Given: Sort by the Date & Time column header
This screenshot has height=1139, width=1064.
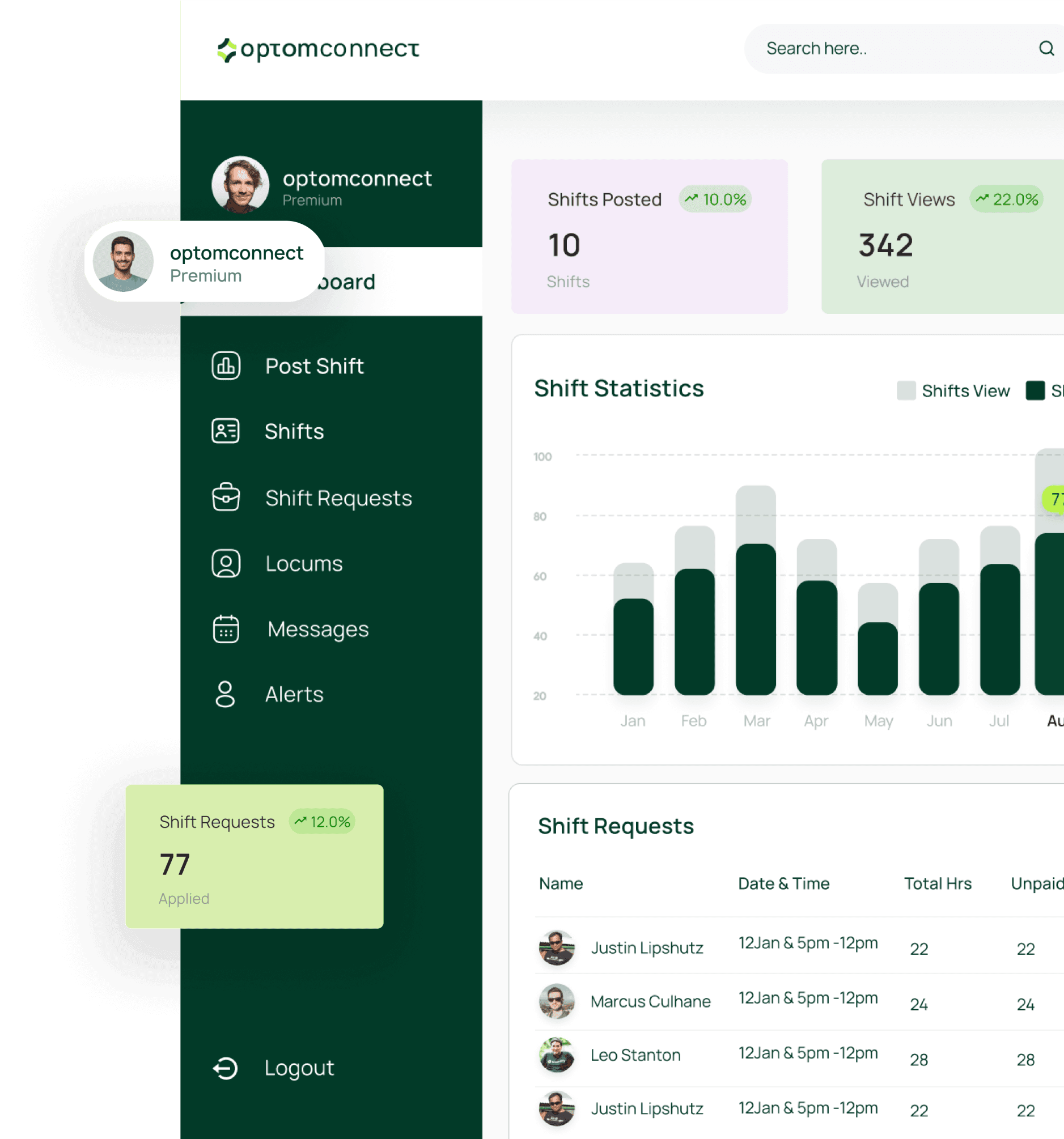Looking at the screenshot, I should tap(783, 883).
